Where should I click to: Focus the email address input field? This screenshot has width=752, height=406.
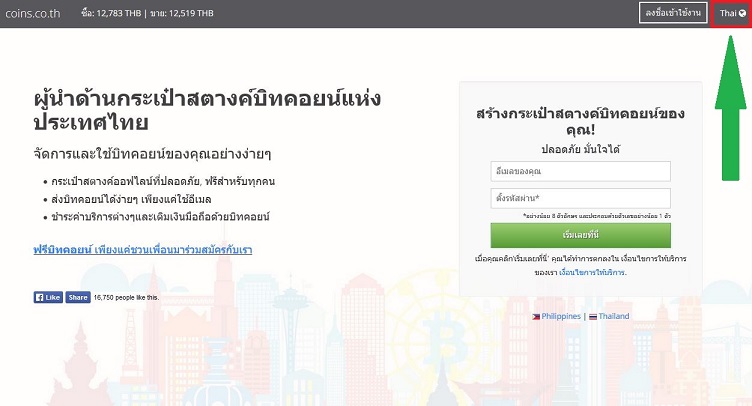coord(580,171)
